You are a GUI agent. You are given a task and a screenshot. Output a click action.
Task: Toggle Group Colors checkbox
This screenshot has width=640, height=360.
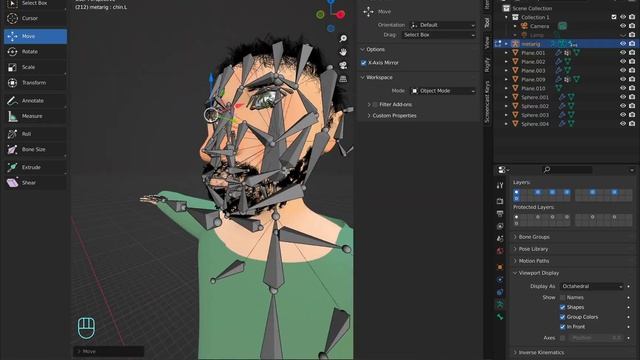click(562, 317)
